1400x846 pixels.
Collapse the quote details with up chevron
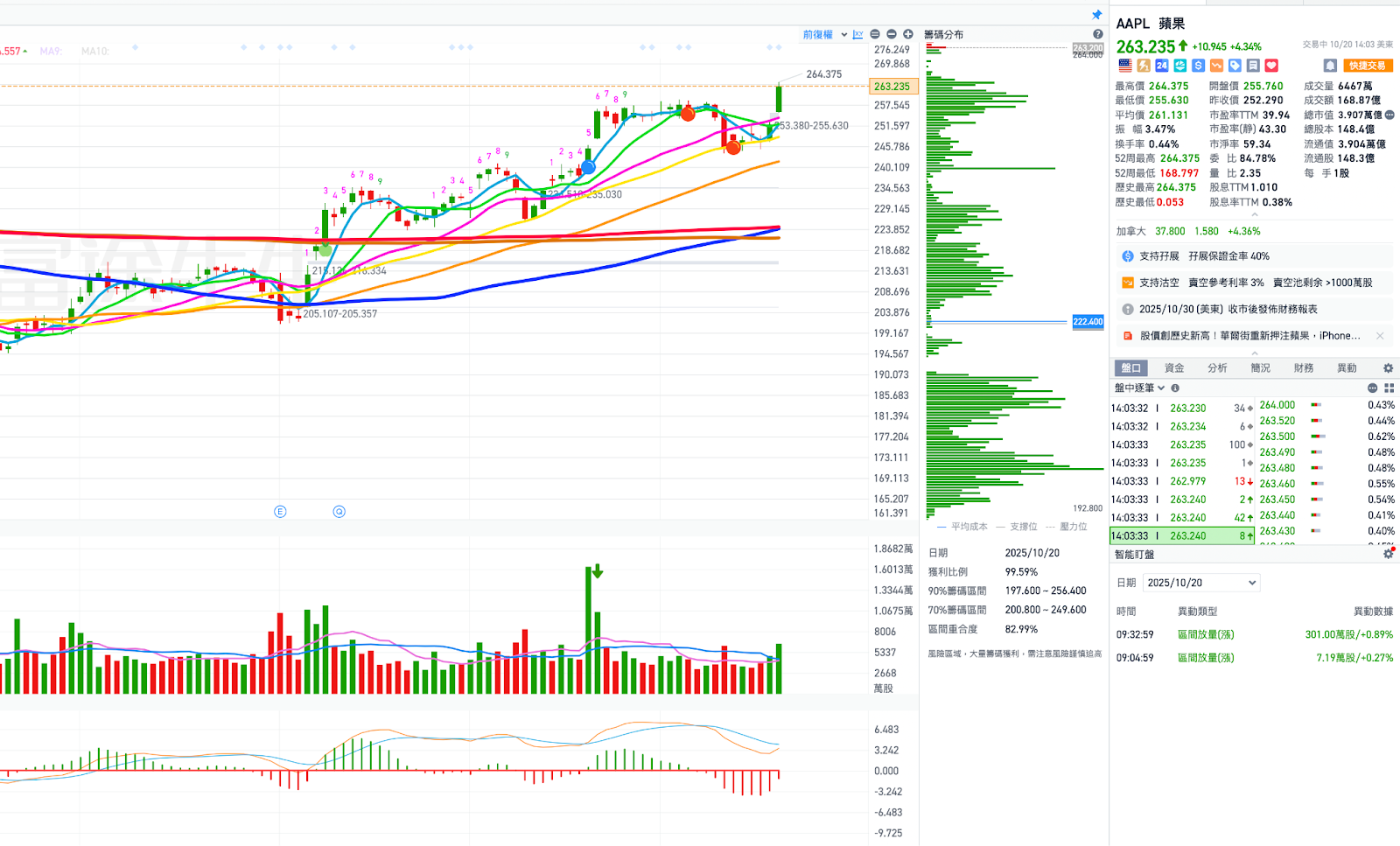coord(1255,215)
